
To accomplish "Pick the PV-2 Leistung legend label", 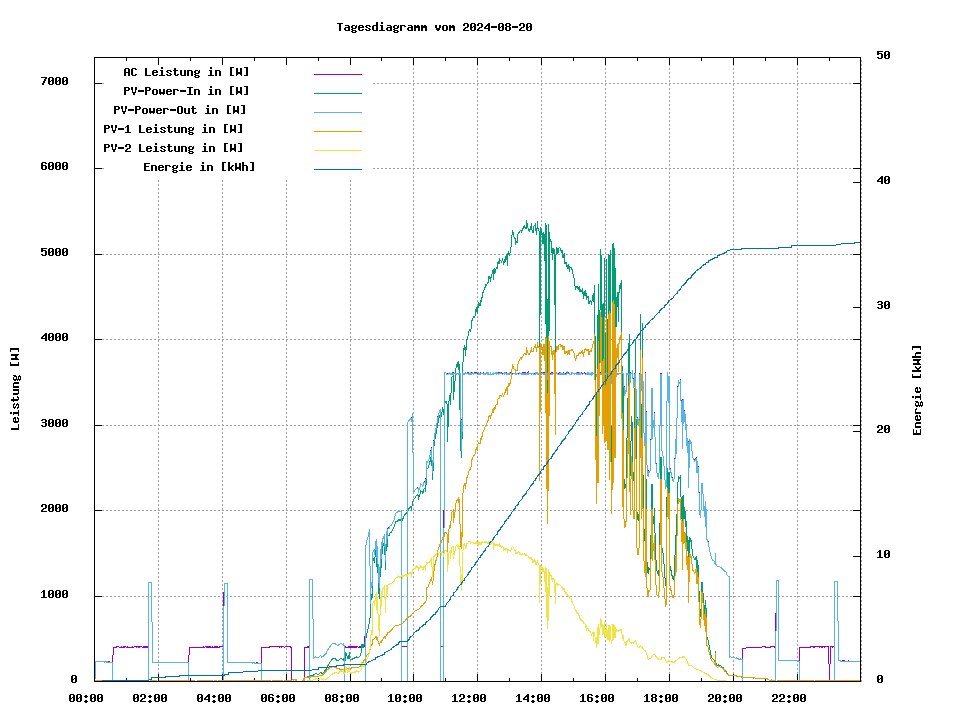I will [x=173, y=148].
